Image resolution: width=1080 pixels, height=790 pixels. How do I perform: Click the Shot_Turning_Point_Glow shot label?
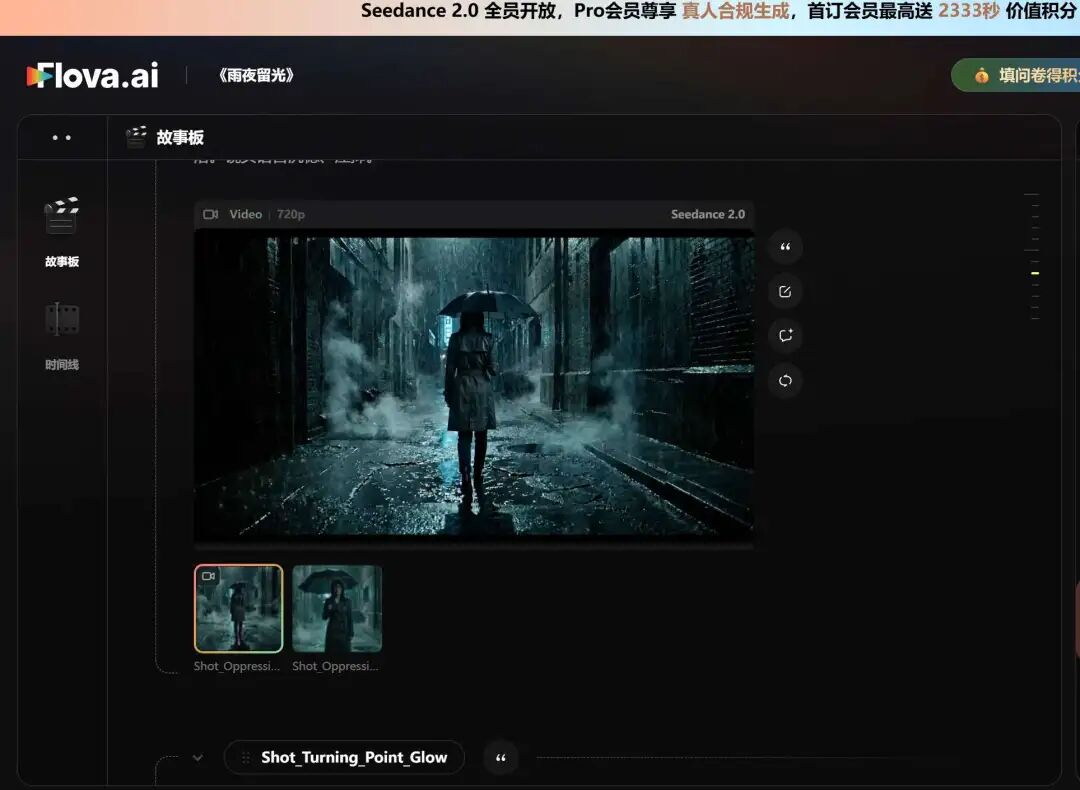354,758
